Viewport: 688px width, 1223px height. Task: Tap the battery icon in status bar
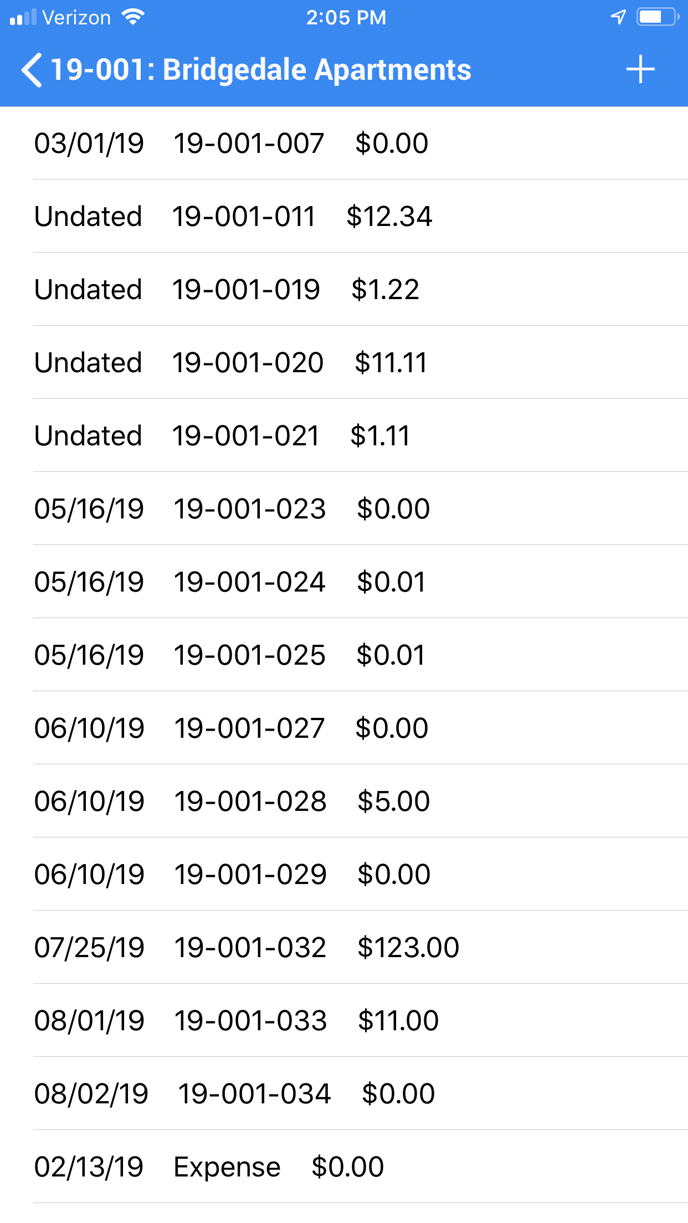(x=657, y=18)
